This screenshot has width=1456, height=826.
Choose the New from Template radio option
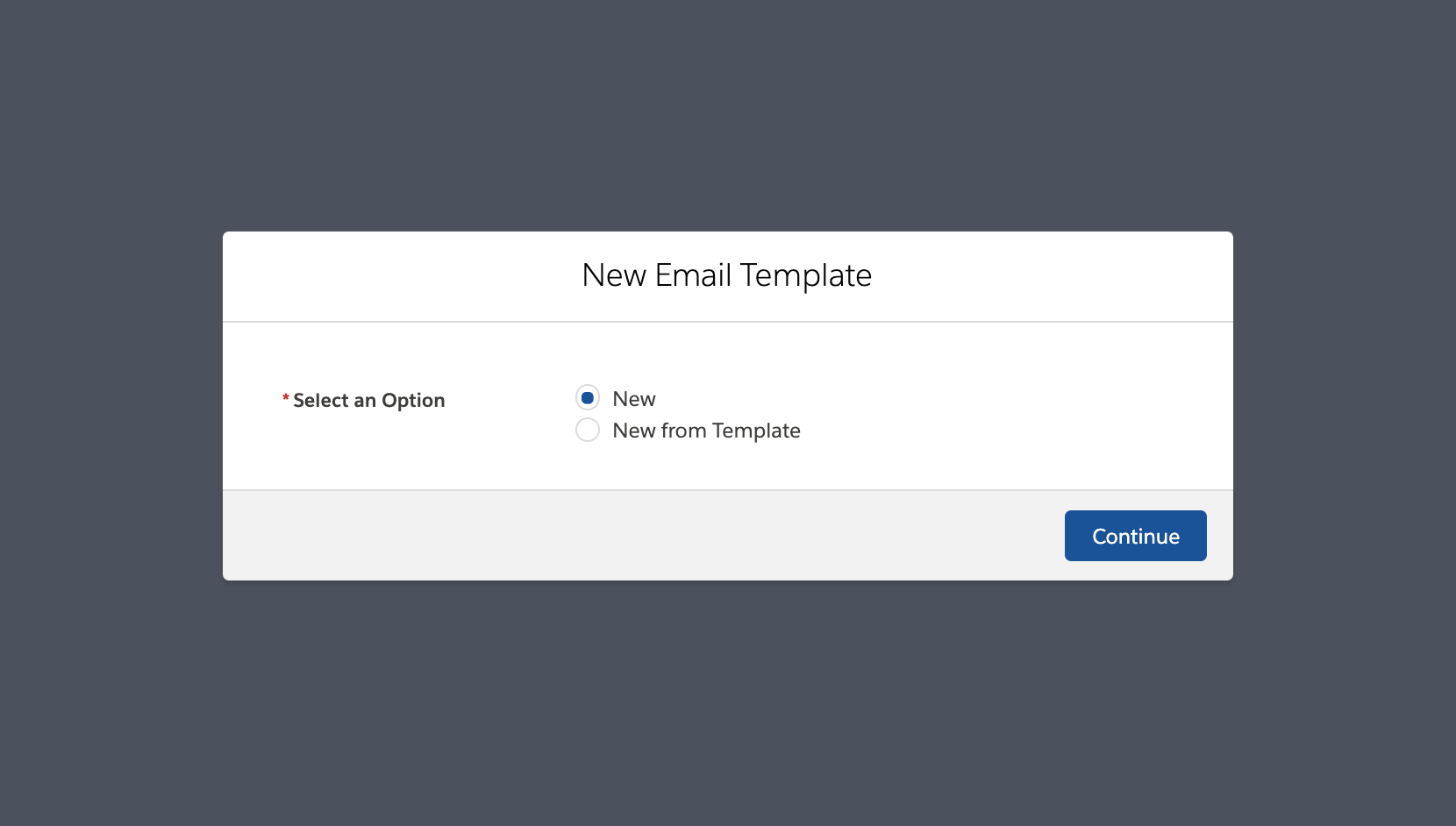pos(588,431)
